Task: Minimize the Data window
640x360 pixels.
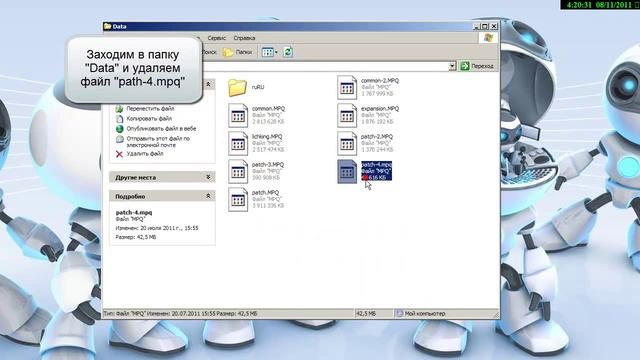Action: tap(477, 26)
